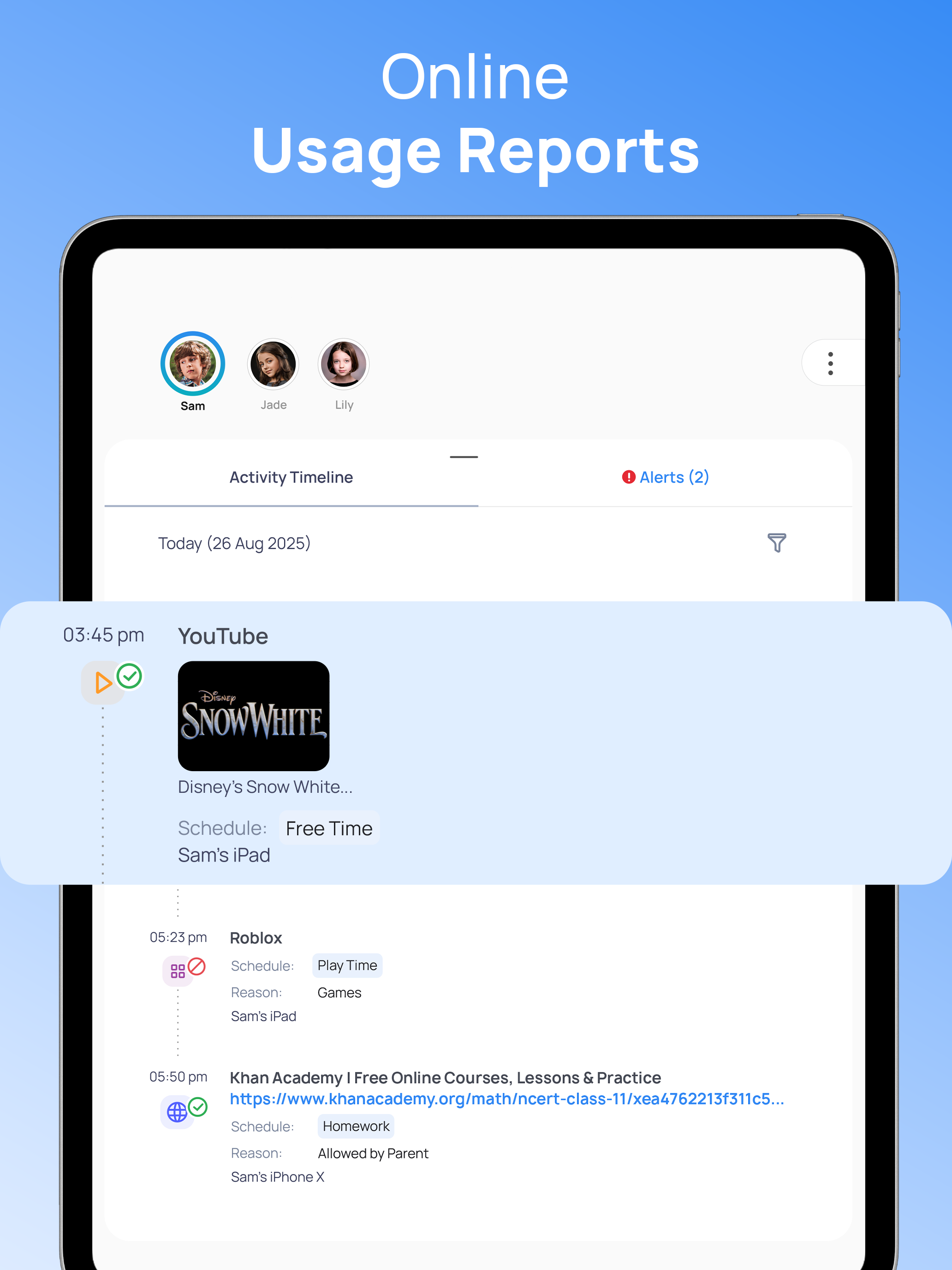
Task: Click the "Lily" name label
Action: (x=344, y=405)
